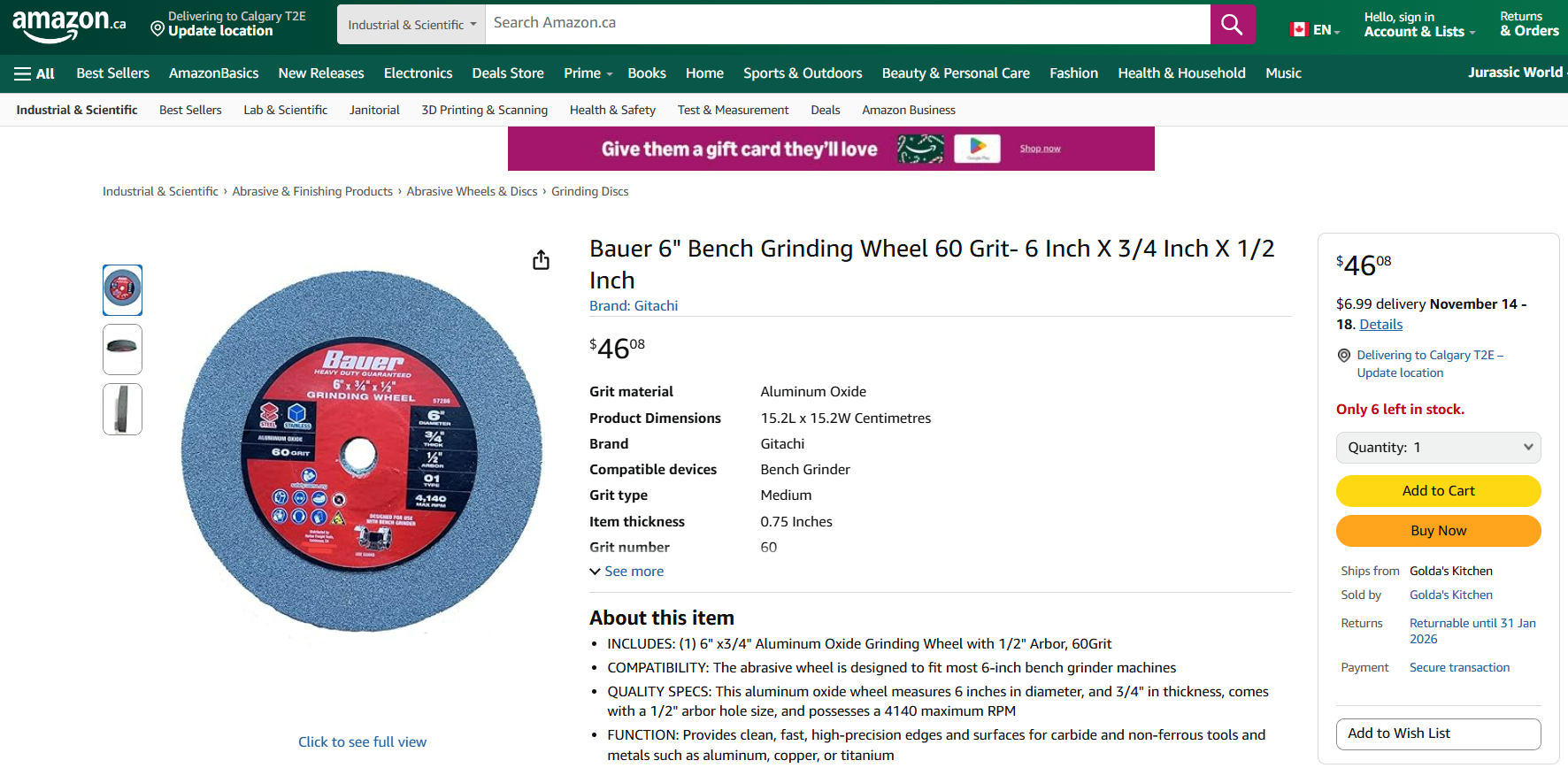Click the Industrial & Scientific bold subnav heading

coord(77,110)
